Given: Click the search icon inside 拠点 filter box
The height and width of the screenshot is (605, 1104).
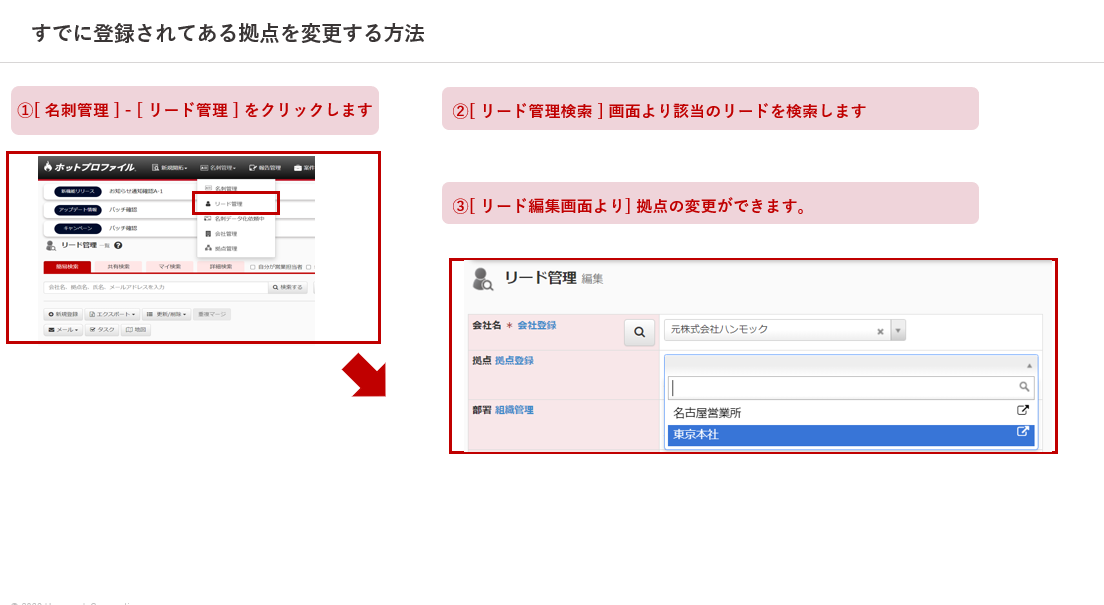Looking at the screenshot, I should [x=1024, y=387].
